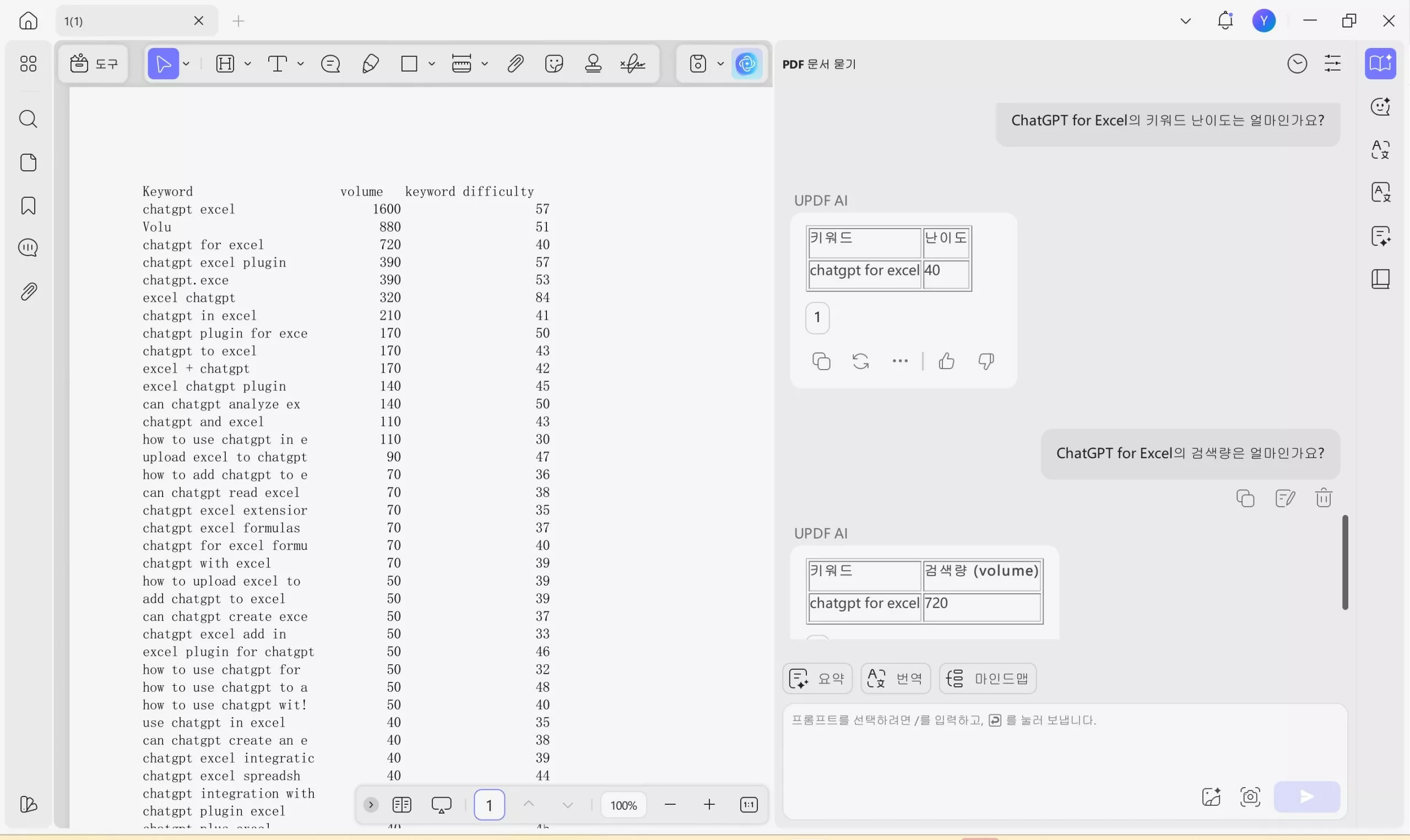
Task: Send the AI prompt message
Action: click(1307, 796)
